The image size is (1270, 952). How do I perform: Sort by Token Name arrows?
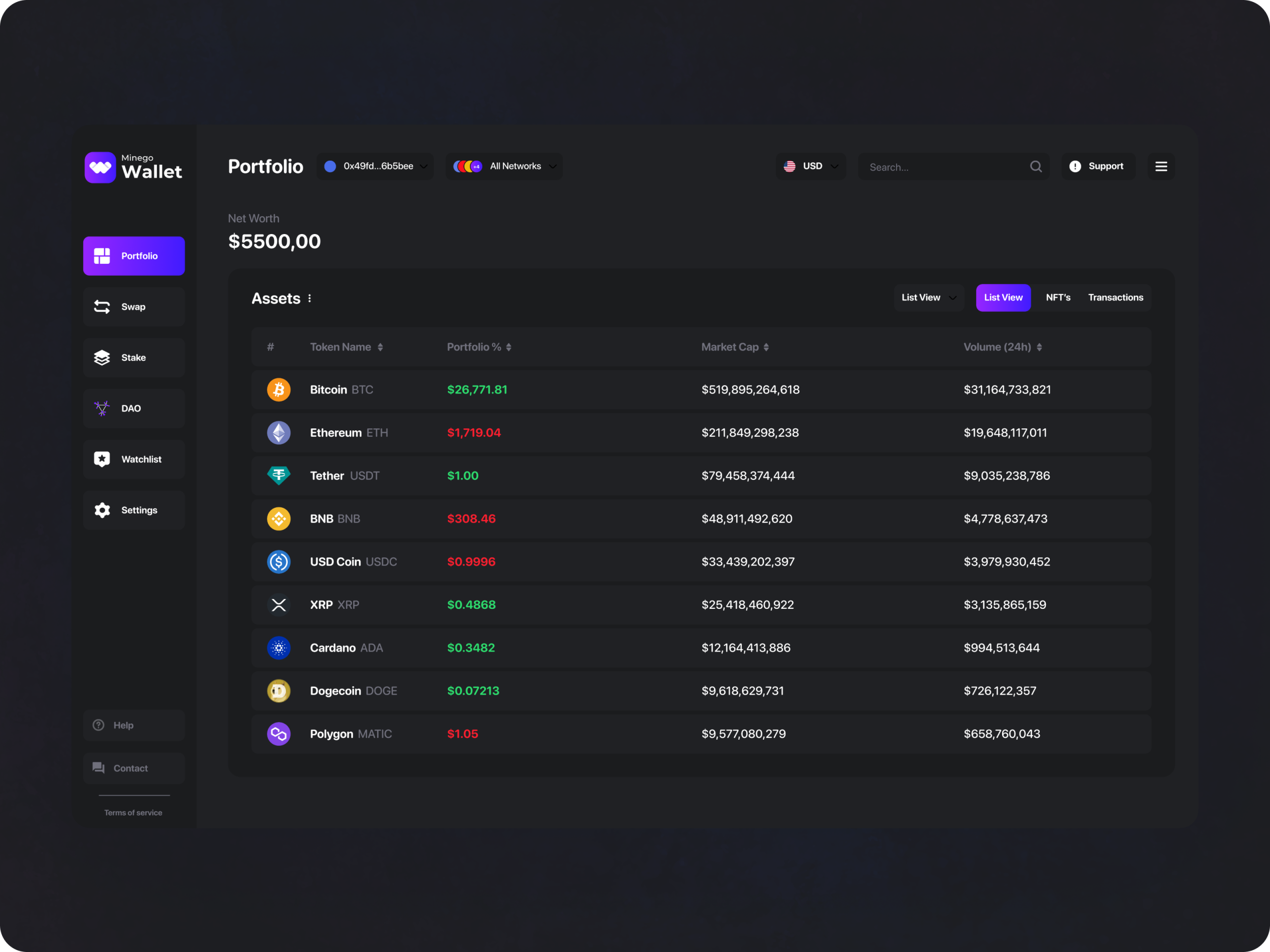click(380, 347)
